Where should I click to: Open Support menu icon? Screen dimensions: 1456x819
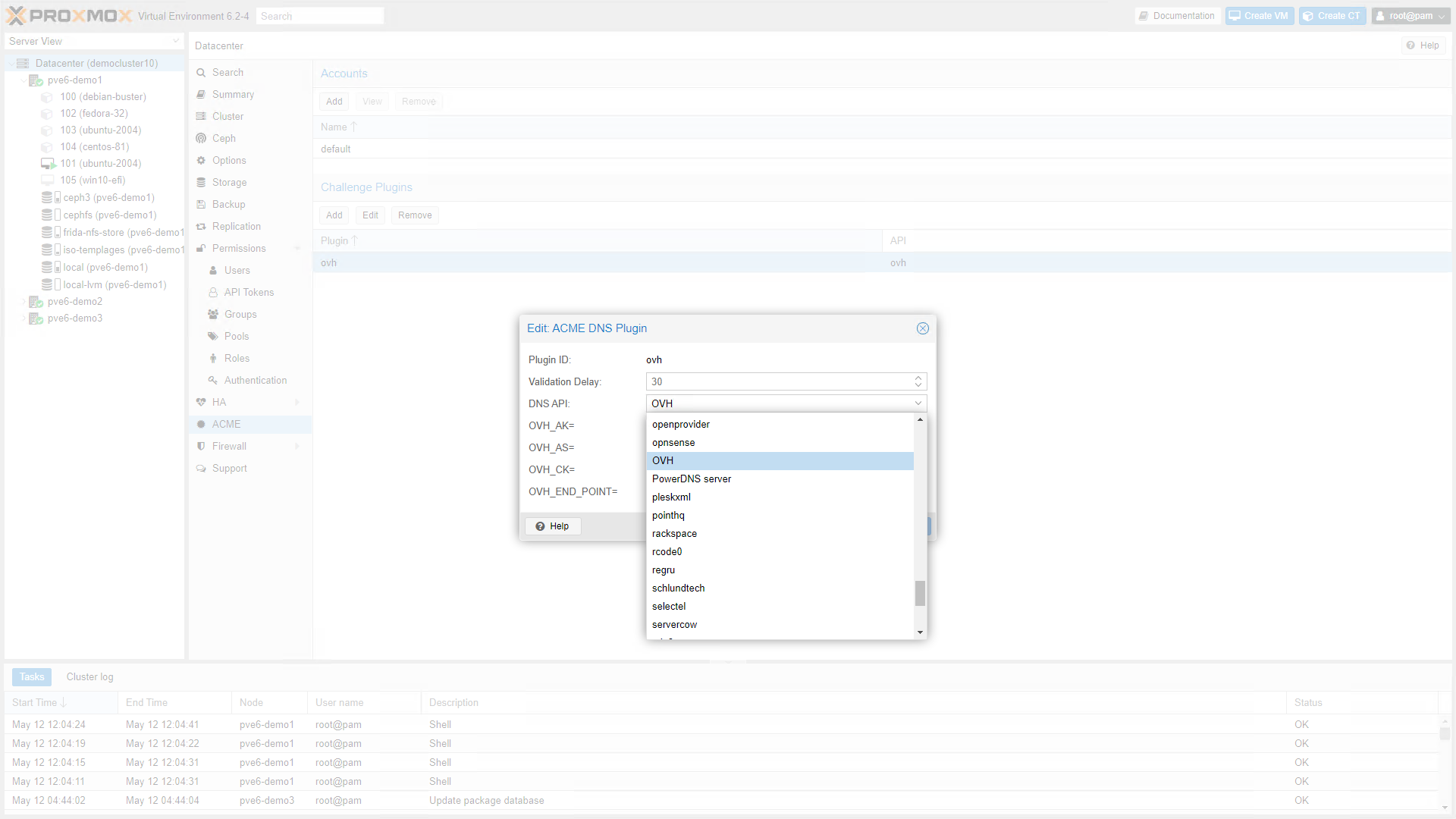tap(201, 469)
